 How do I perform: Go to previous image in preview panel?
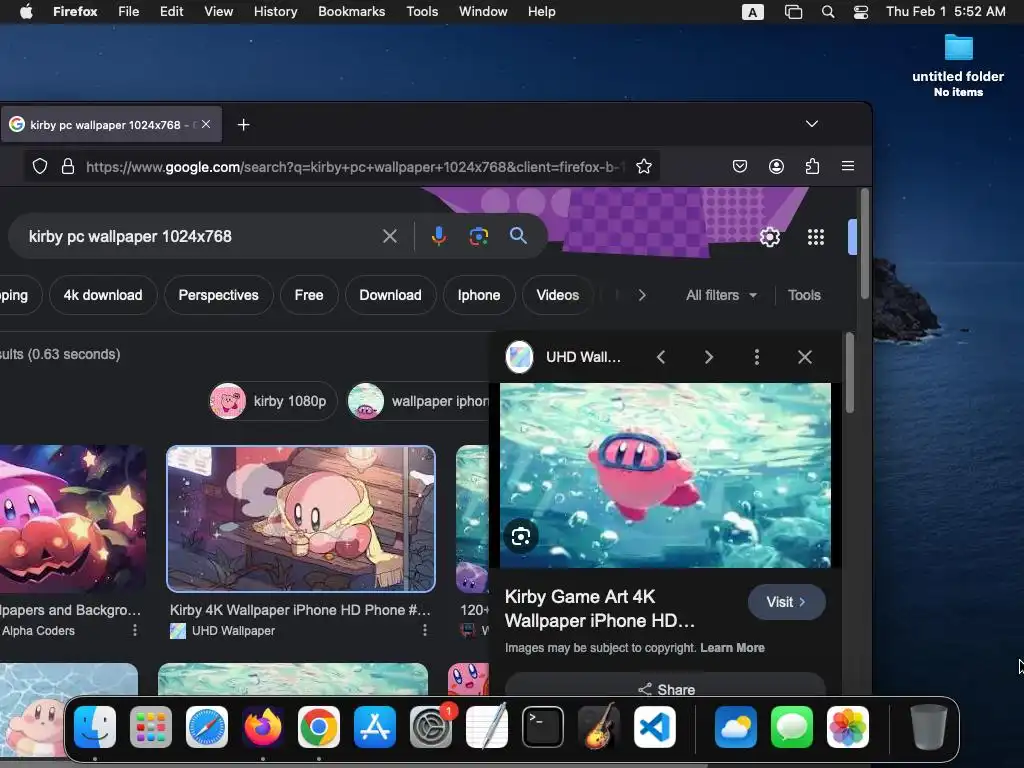pyautogui.click(x=661, y=357)
